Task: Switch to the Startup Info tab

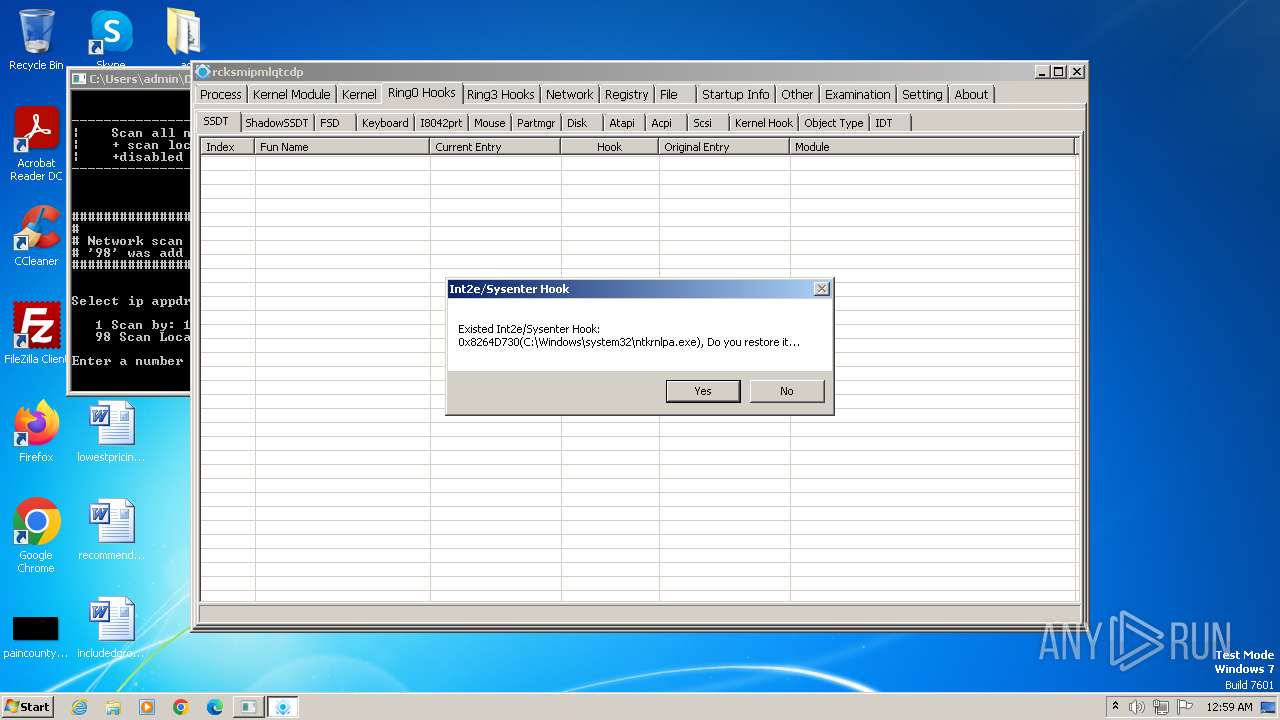Action: pyautogui.click(x=735, y=94)
